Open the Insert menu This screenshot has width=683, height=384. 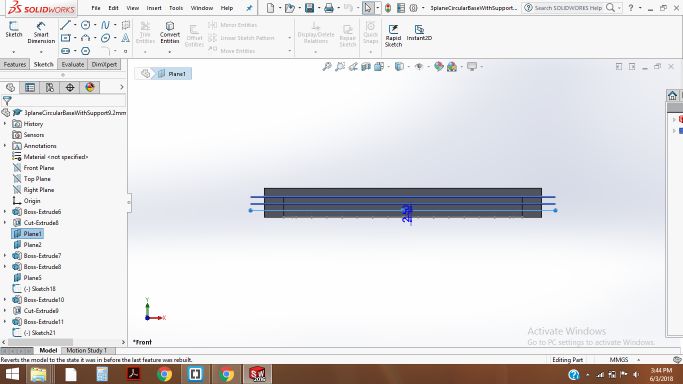[154, 8]
